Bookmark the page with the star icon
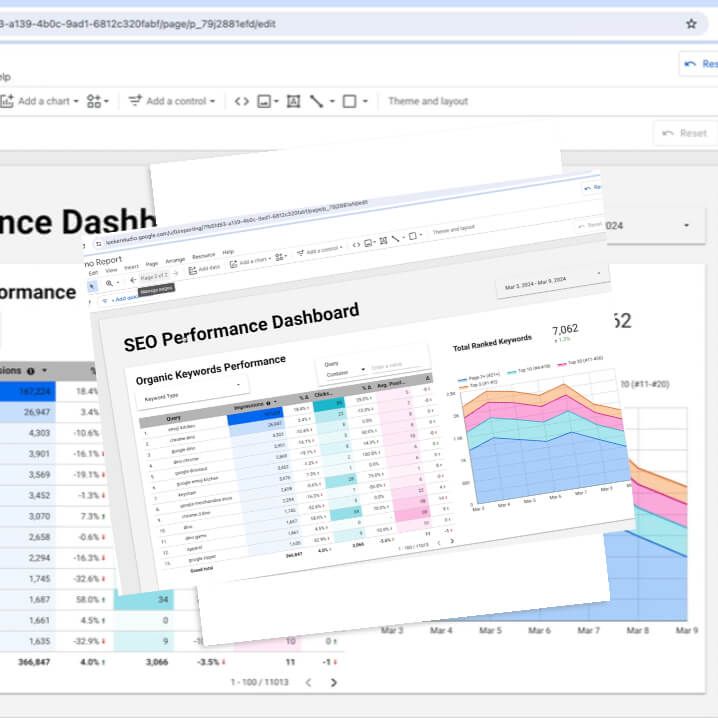The image size is (718, 718). 691,24
